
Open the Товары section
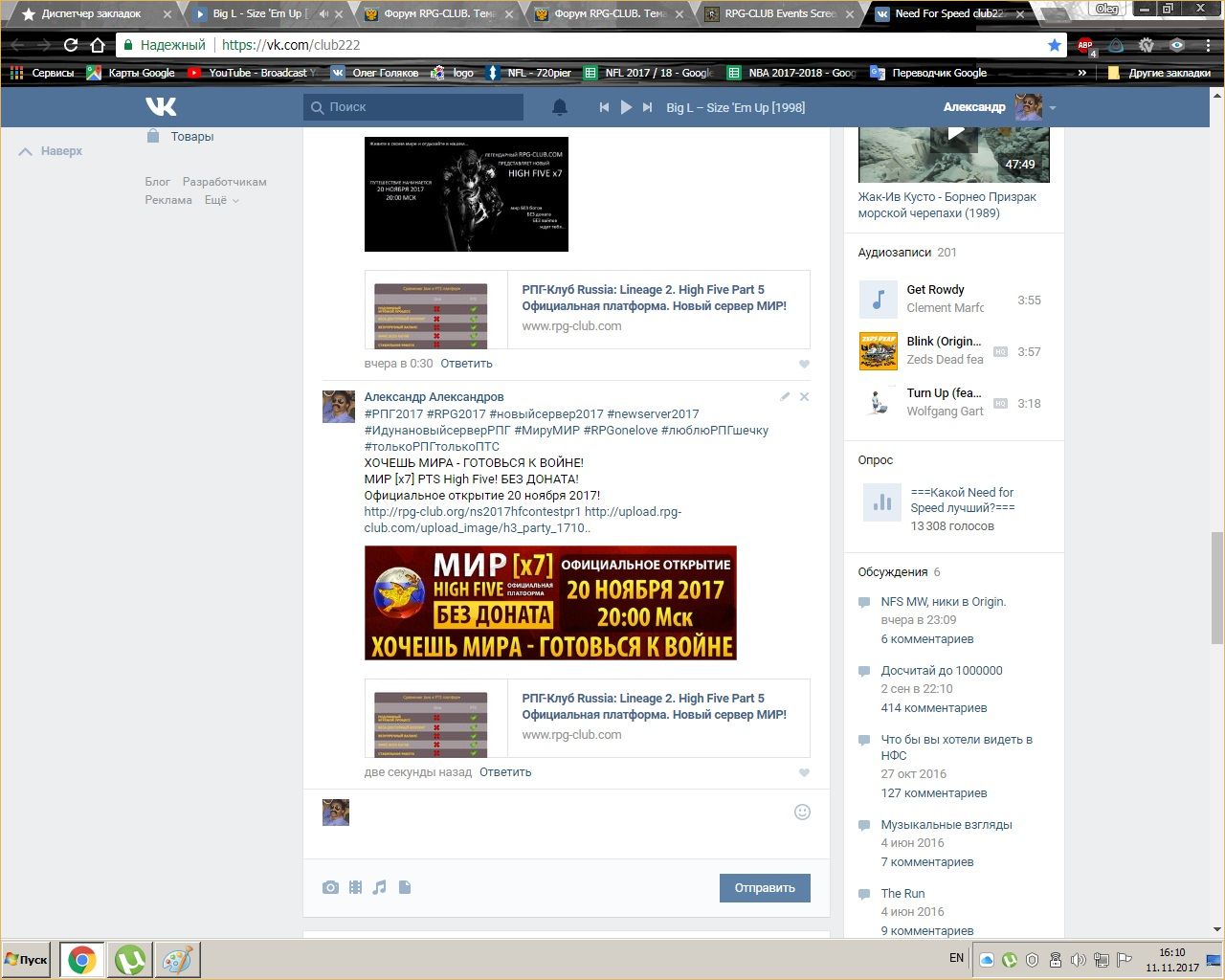tap(180, 136)
